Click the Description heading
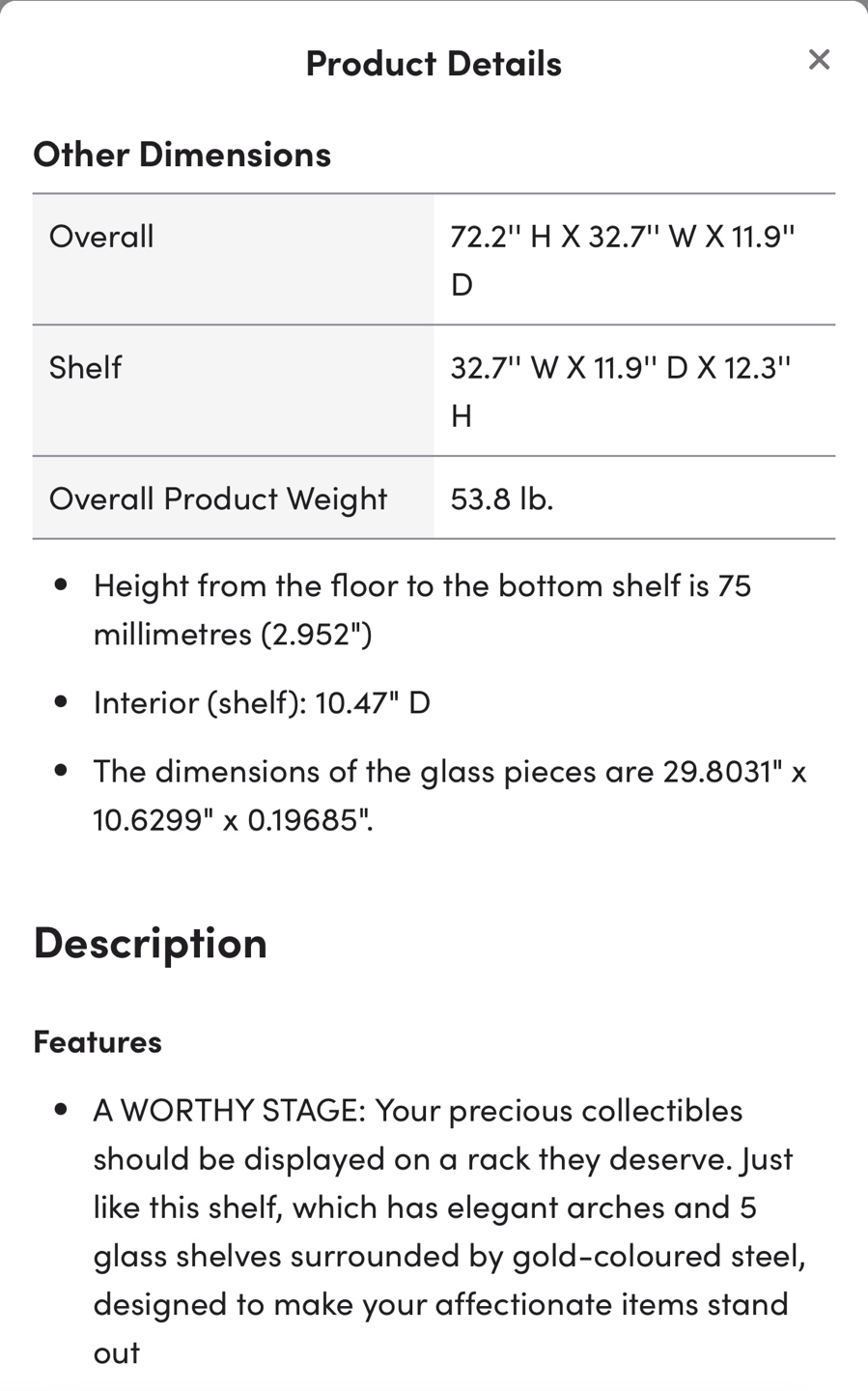This screenshot has width=868, height=1391. [151, 942]
